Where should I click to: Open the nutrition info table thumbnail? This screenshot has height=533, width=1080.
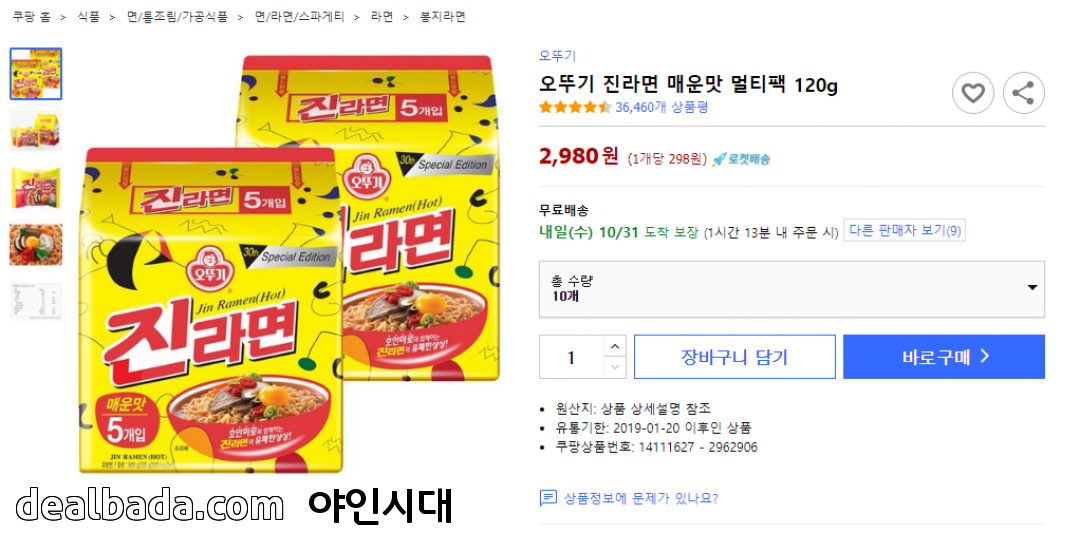[36, 302]
